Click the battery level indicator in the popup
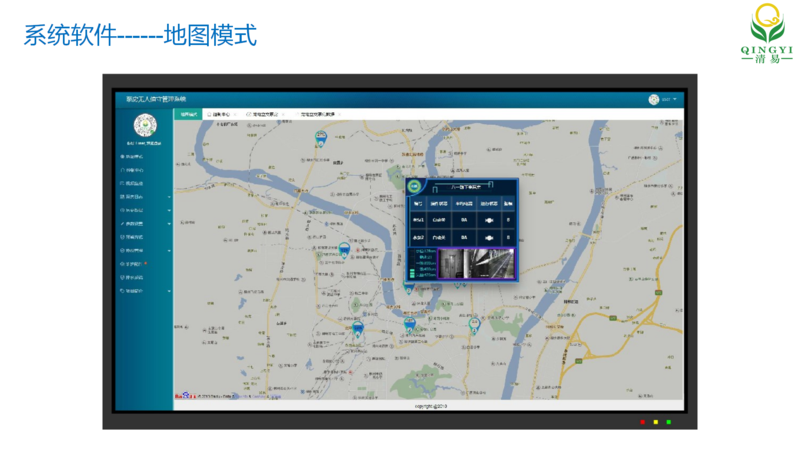Image resolution: width=800 pixels, height=450 pixels. click(x=411, y=273)
